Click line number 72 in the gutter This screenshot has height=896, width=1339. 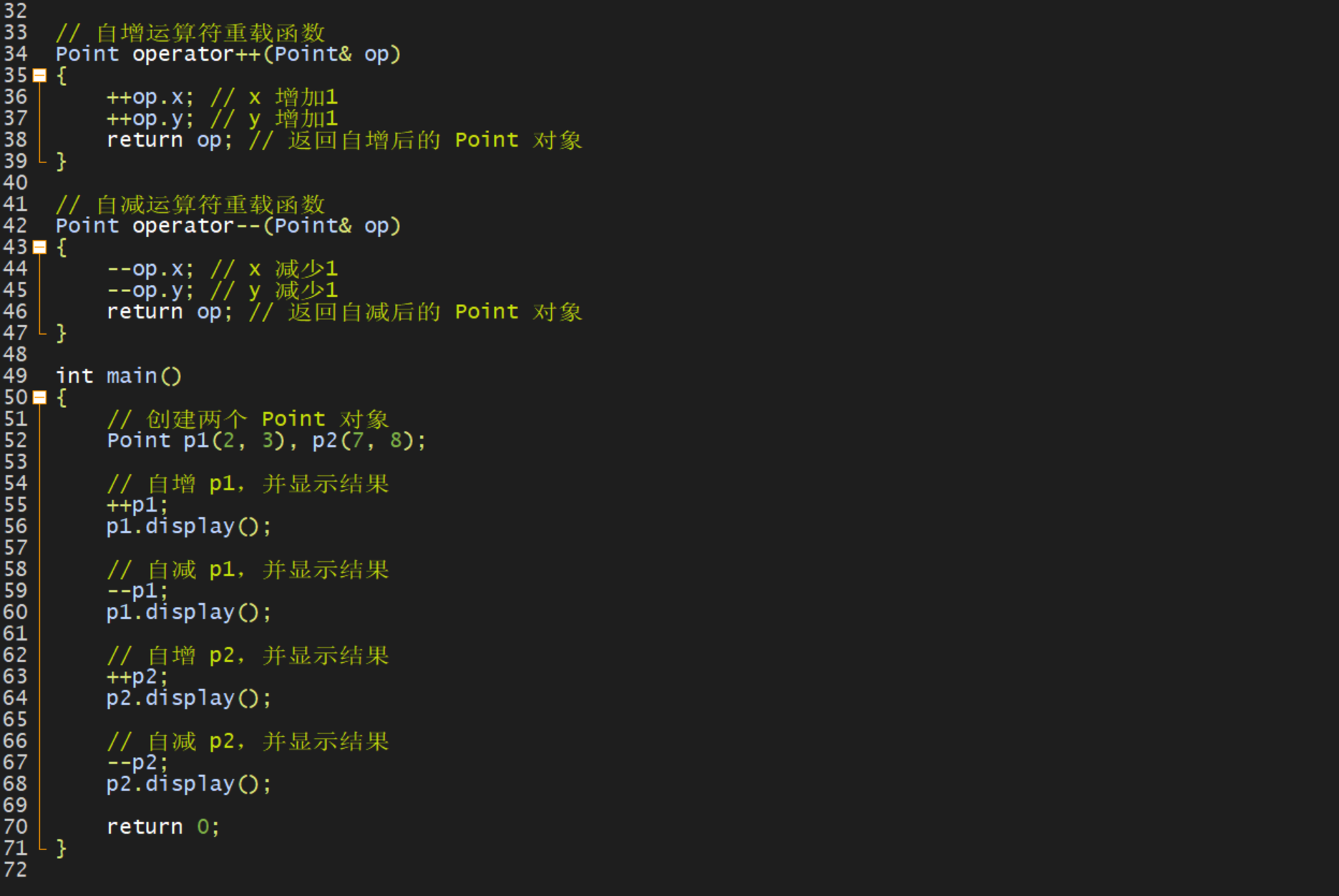coord(15,870)
